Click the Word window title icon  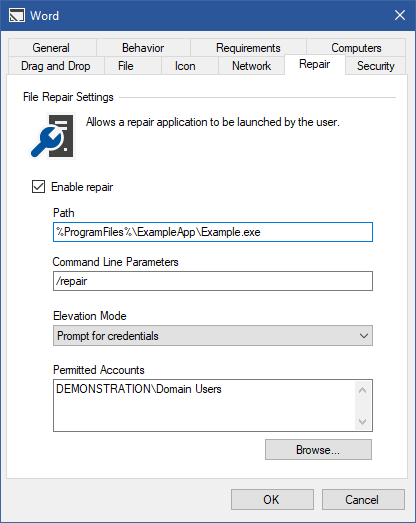[17, 15]
